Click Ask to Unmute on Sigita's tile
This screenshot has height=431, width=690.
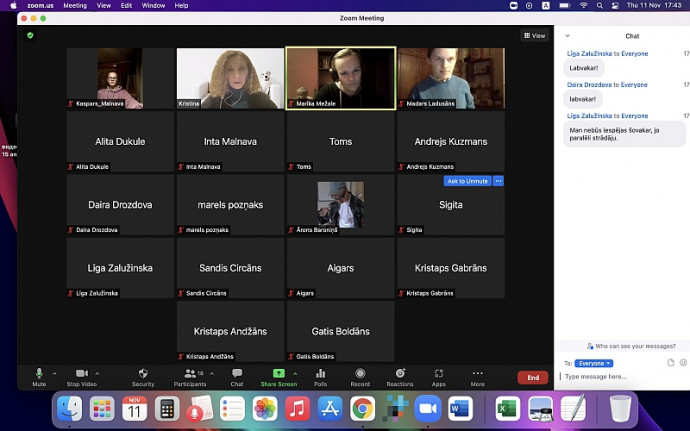(x=467, y=181)
